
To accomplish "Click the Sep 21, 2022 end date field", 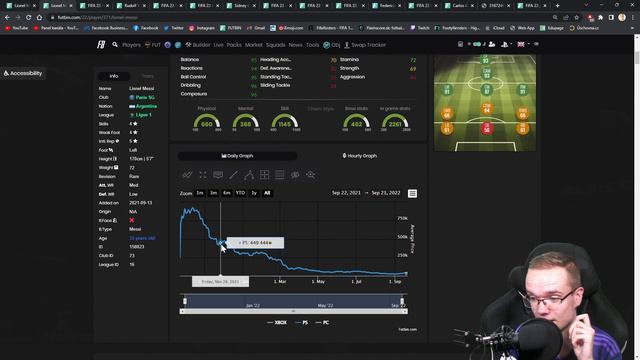I will (386, 193).
